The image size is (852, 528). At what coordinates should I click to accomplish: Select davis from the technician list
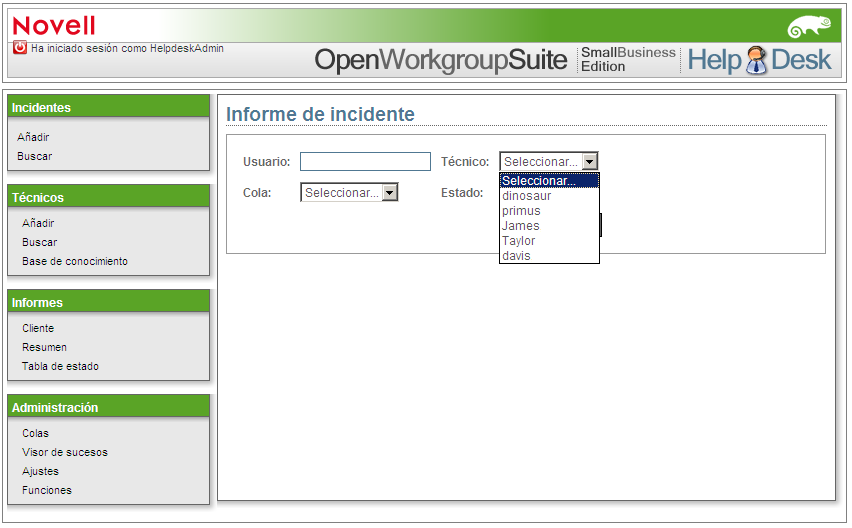(x=549, y=255)
